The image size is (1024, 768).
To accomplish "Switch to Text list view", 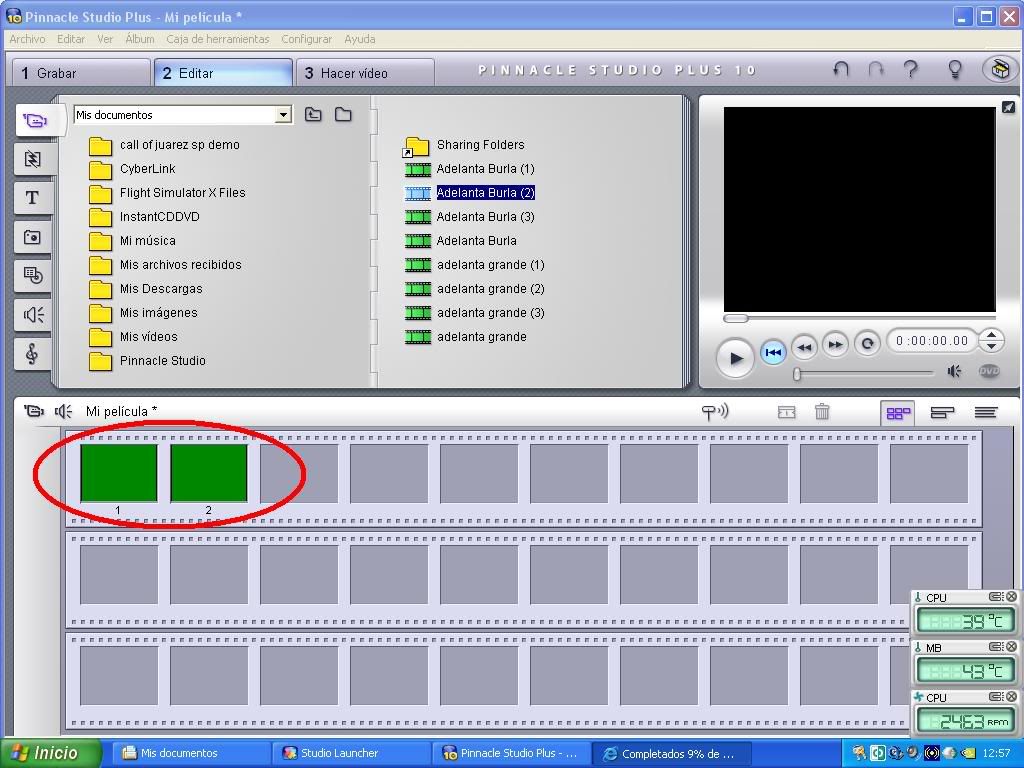I will (x=985, y=413).
